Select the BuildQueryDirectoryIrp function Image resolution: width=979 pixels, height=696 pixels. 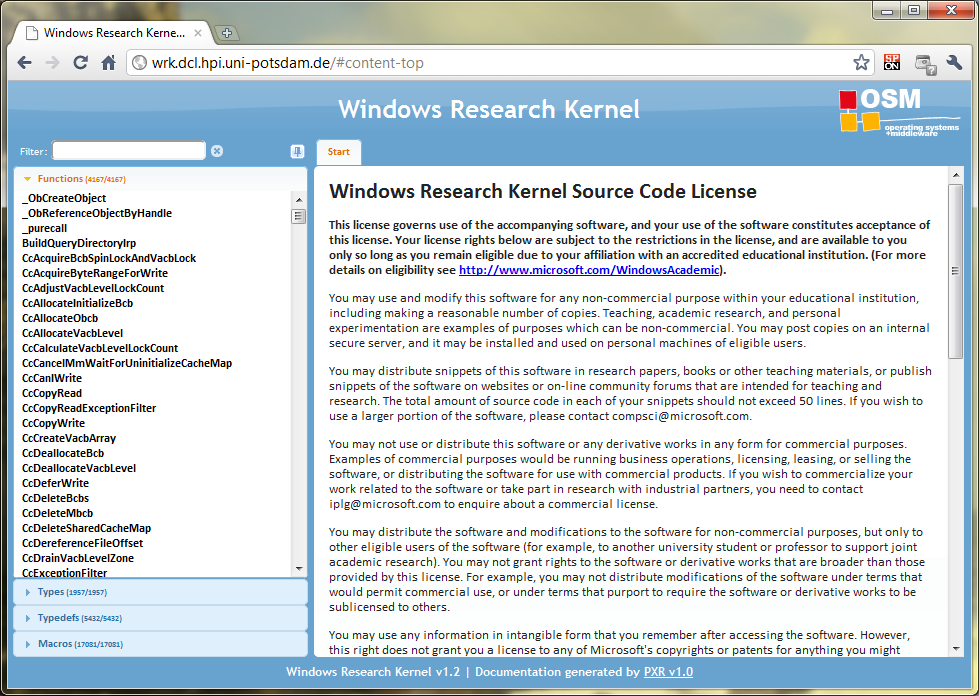pos(79,243)
